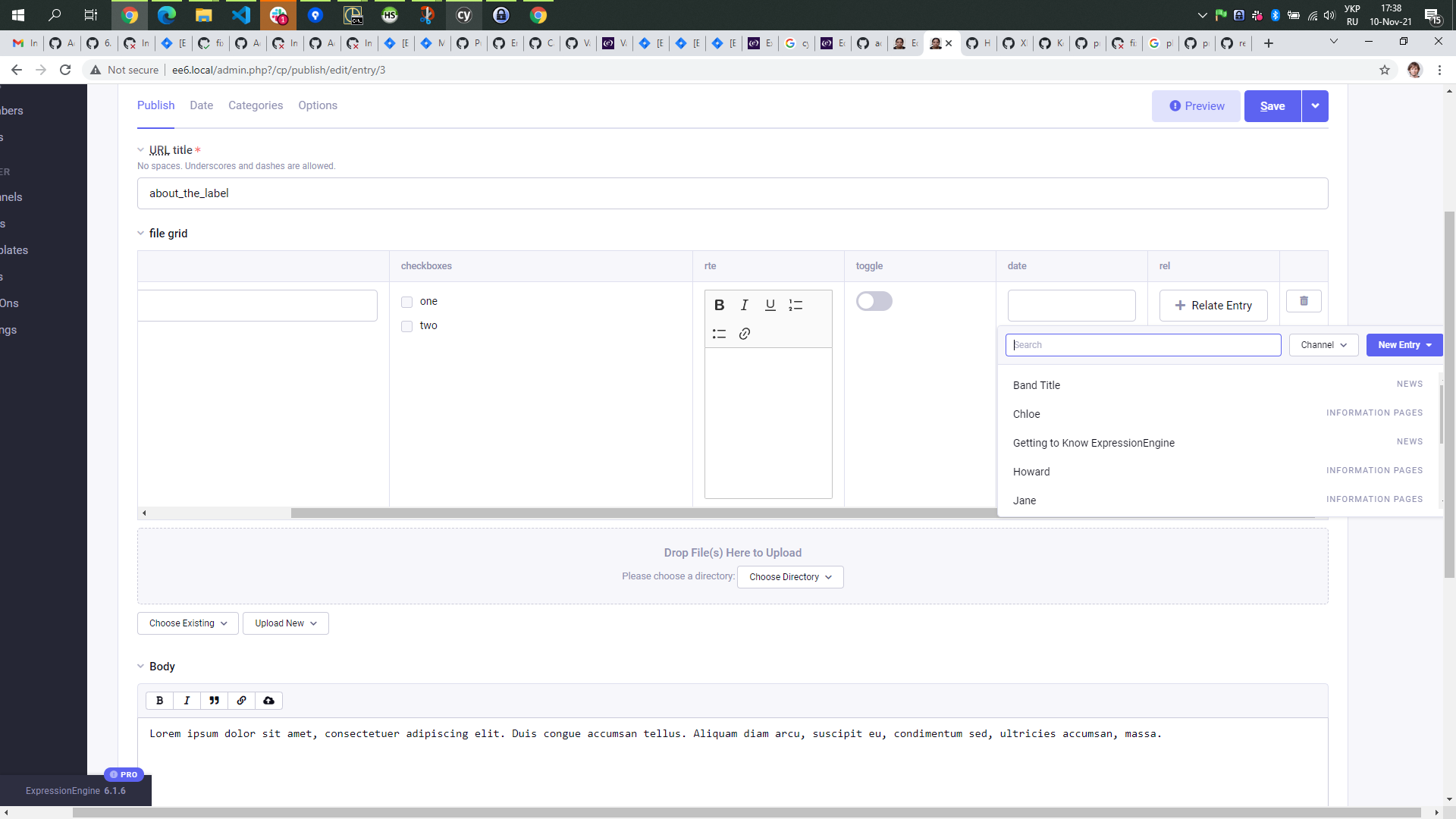The width and height of the screenshot is (1456, 819).
Task: Switch to the Categories tab
Action: [x=255, y=105]
